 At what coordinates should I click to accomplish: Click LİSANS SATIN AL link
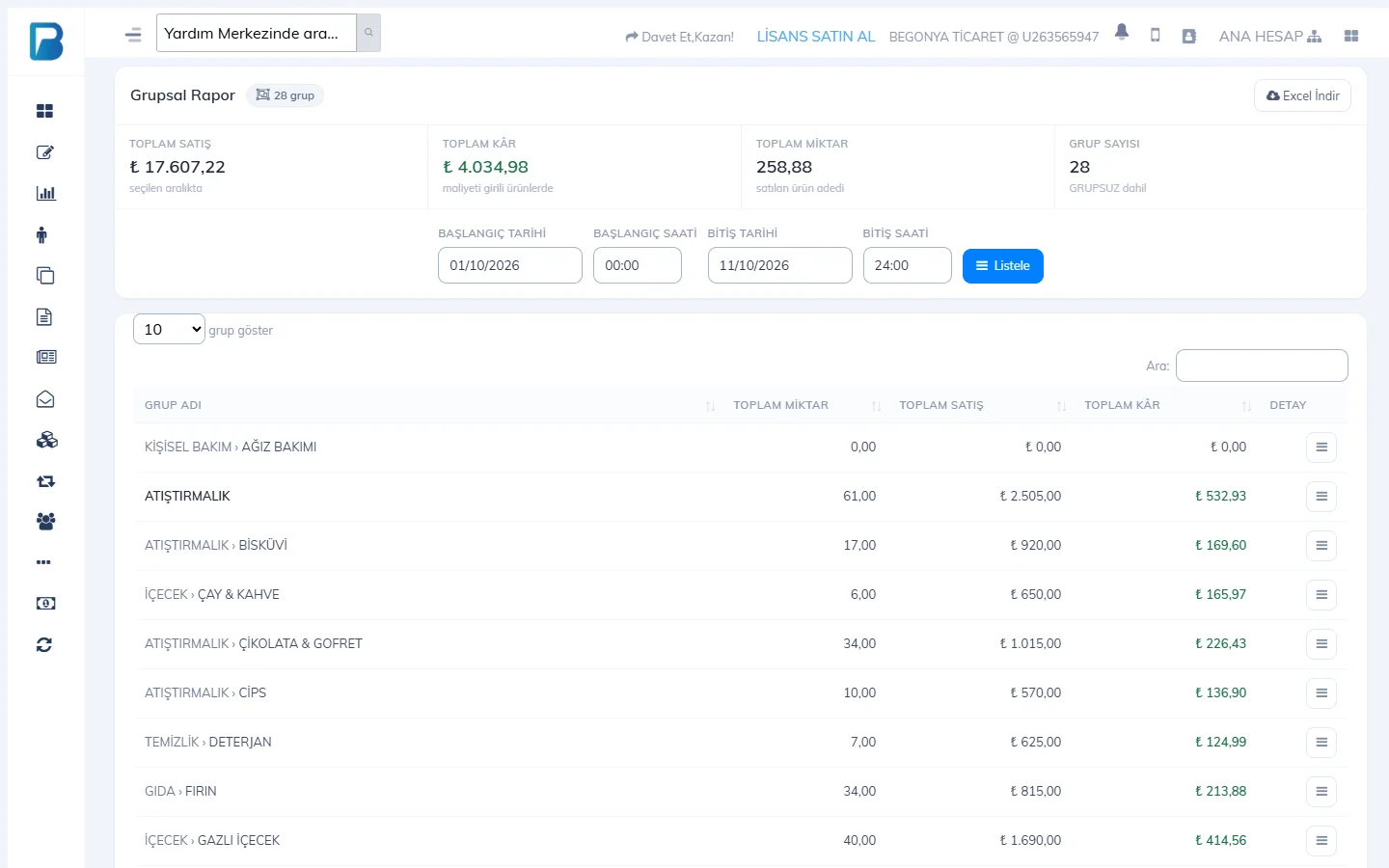[816, 37]
